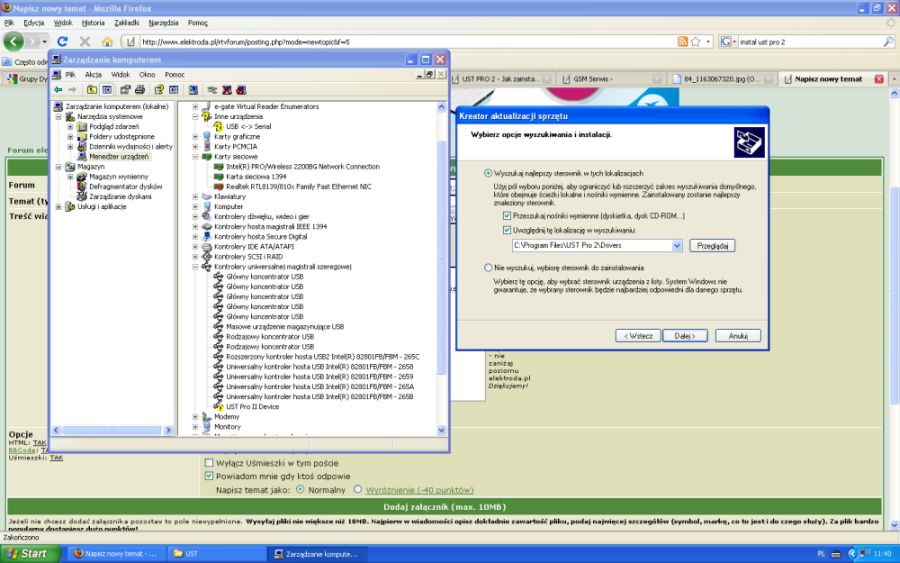Click the Print icon in Computer Management
Viewport: 900px width, 563px height.
point(139,90)
